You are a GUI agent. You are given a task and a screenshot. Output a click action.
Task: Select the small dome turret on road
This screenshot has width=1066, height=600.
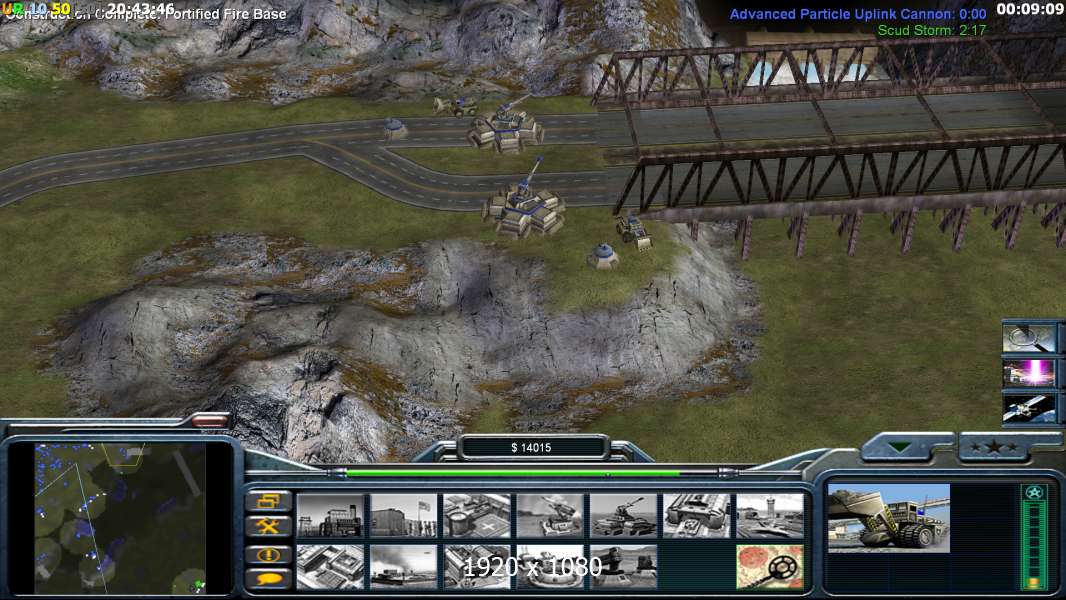point(394,128)
